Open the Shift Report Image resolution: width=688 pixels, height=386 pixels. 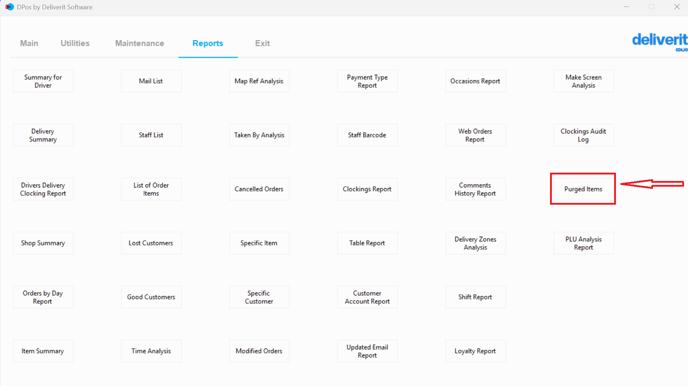point(475,297)
